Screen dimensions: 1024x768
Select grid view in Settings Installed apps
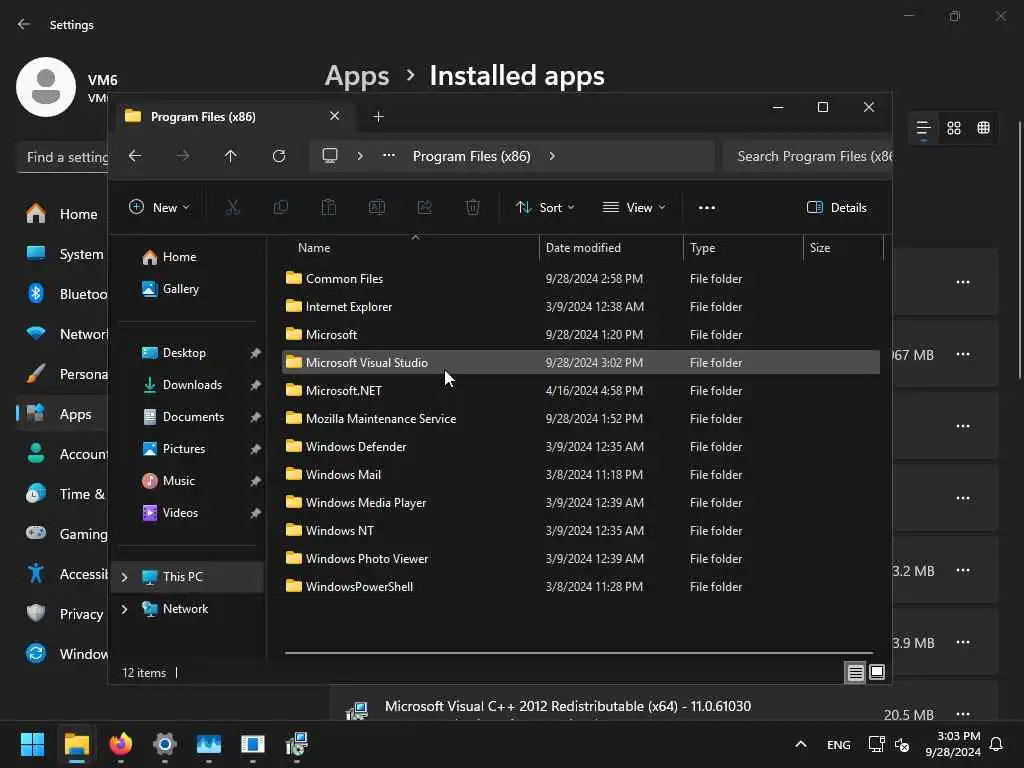954,128
